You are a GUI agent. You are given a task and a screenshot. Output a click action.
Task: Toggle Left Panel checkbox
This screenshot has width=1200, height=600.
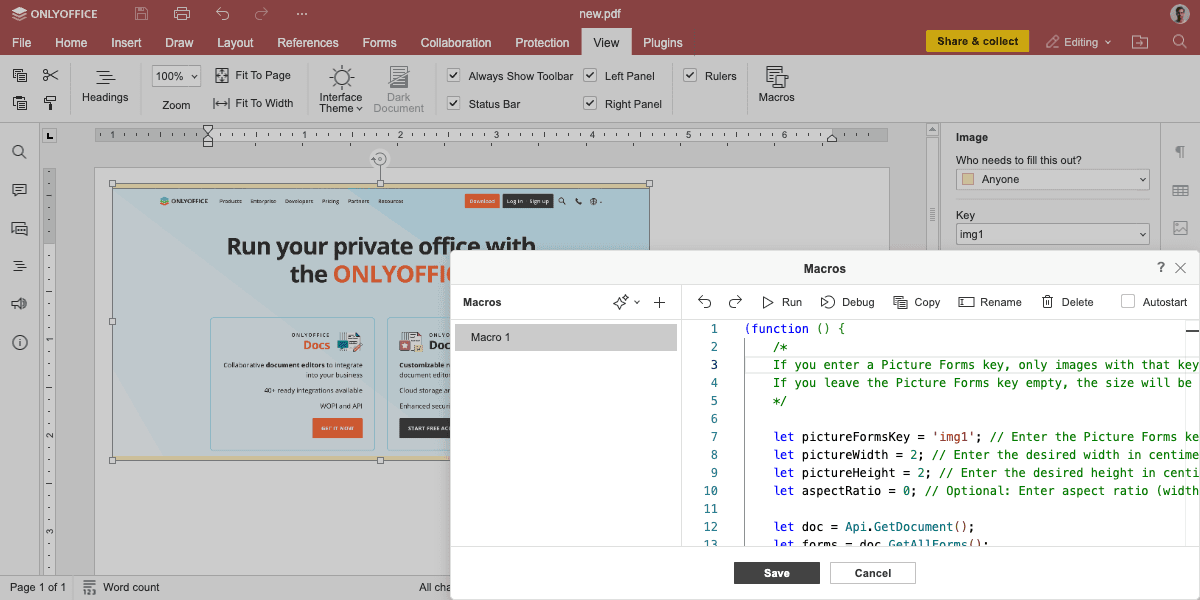tap(590, 76)
